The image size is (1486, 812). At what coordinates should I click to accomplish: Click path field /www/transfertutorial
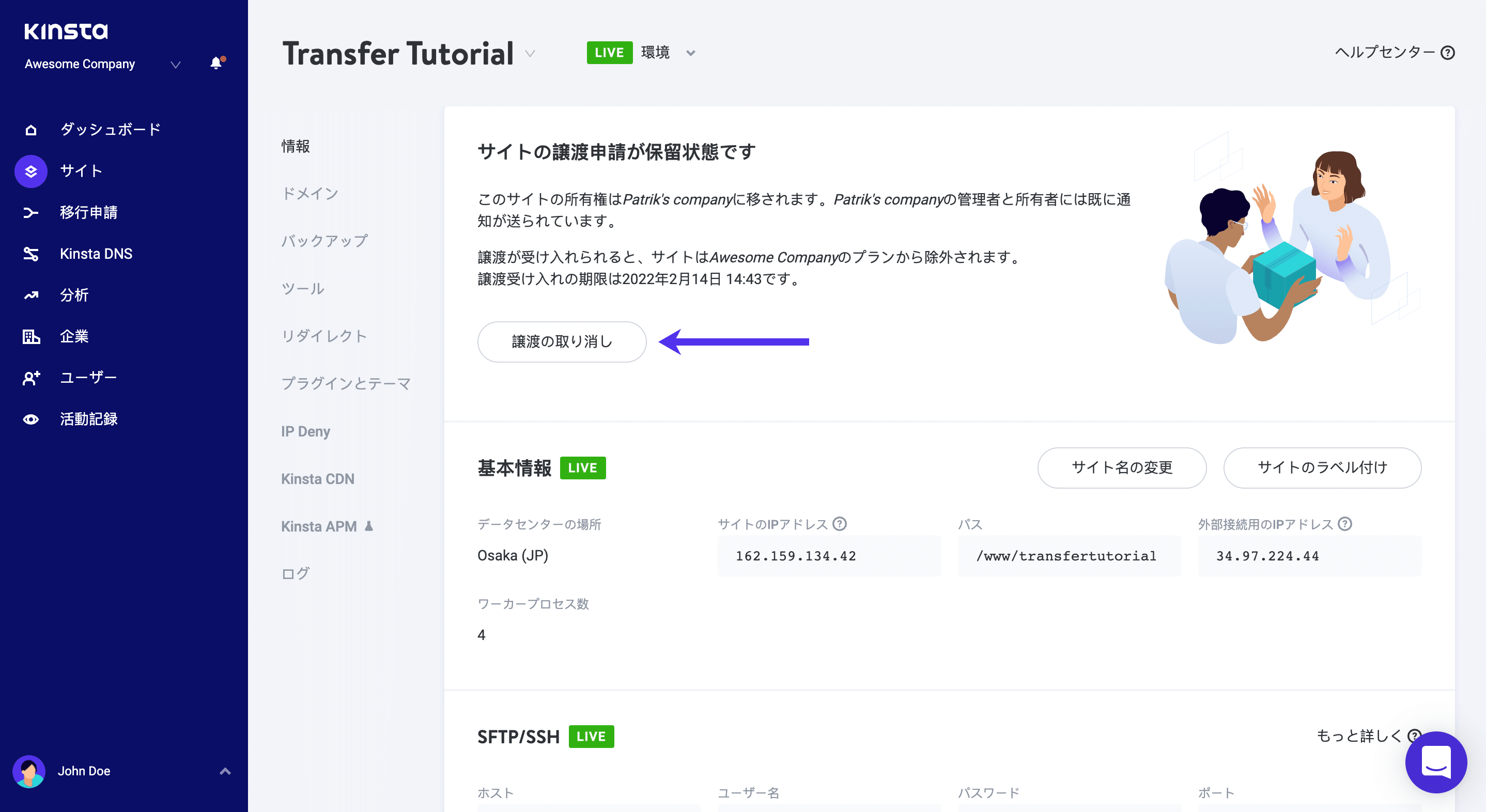pyautogui.click(x=1069, y=556)
